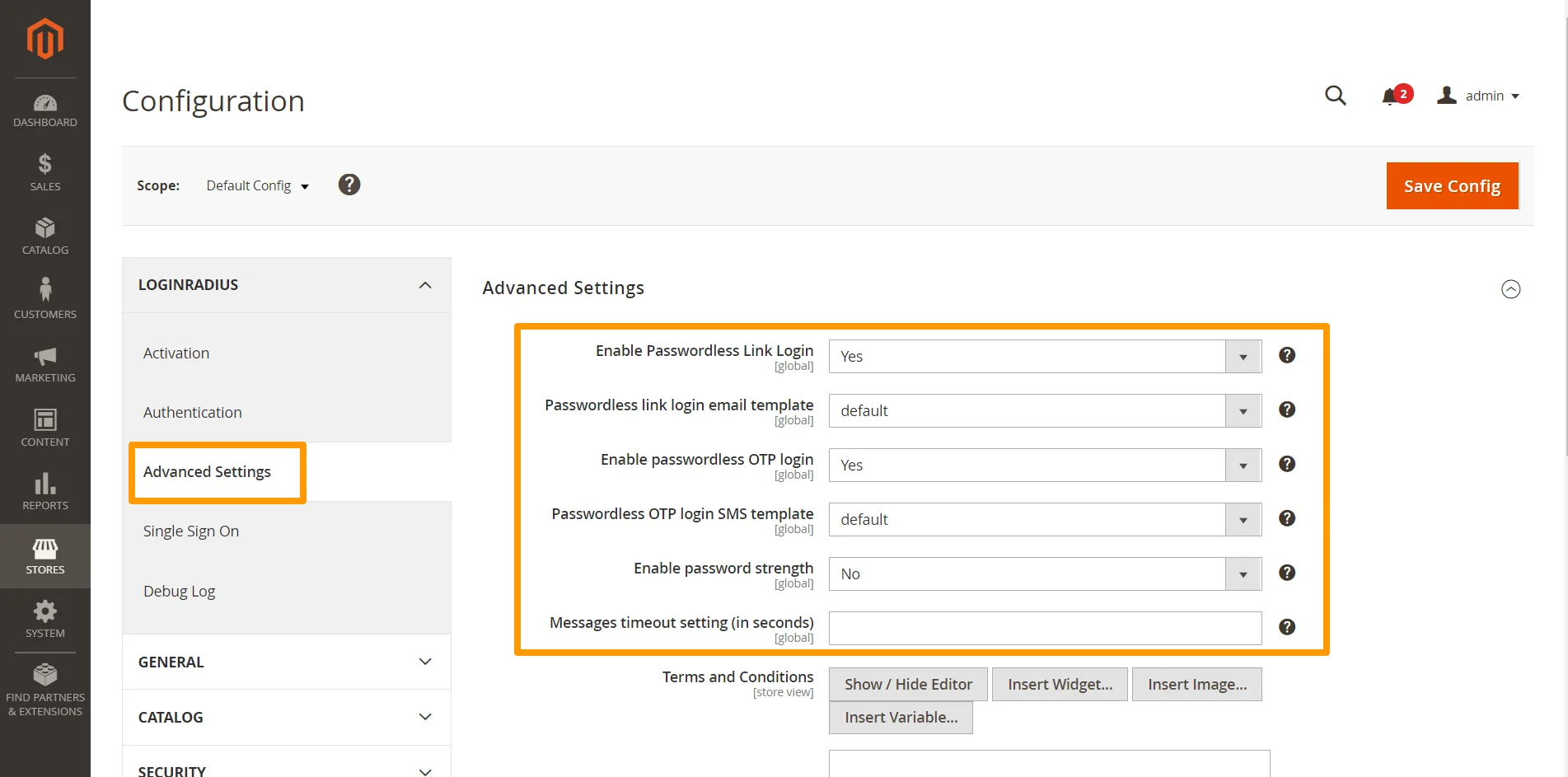Expand the General configuration group
Image resolution: width=1568 pixels, height=777 pixels.
(286, 662)
